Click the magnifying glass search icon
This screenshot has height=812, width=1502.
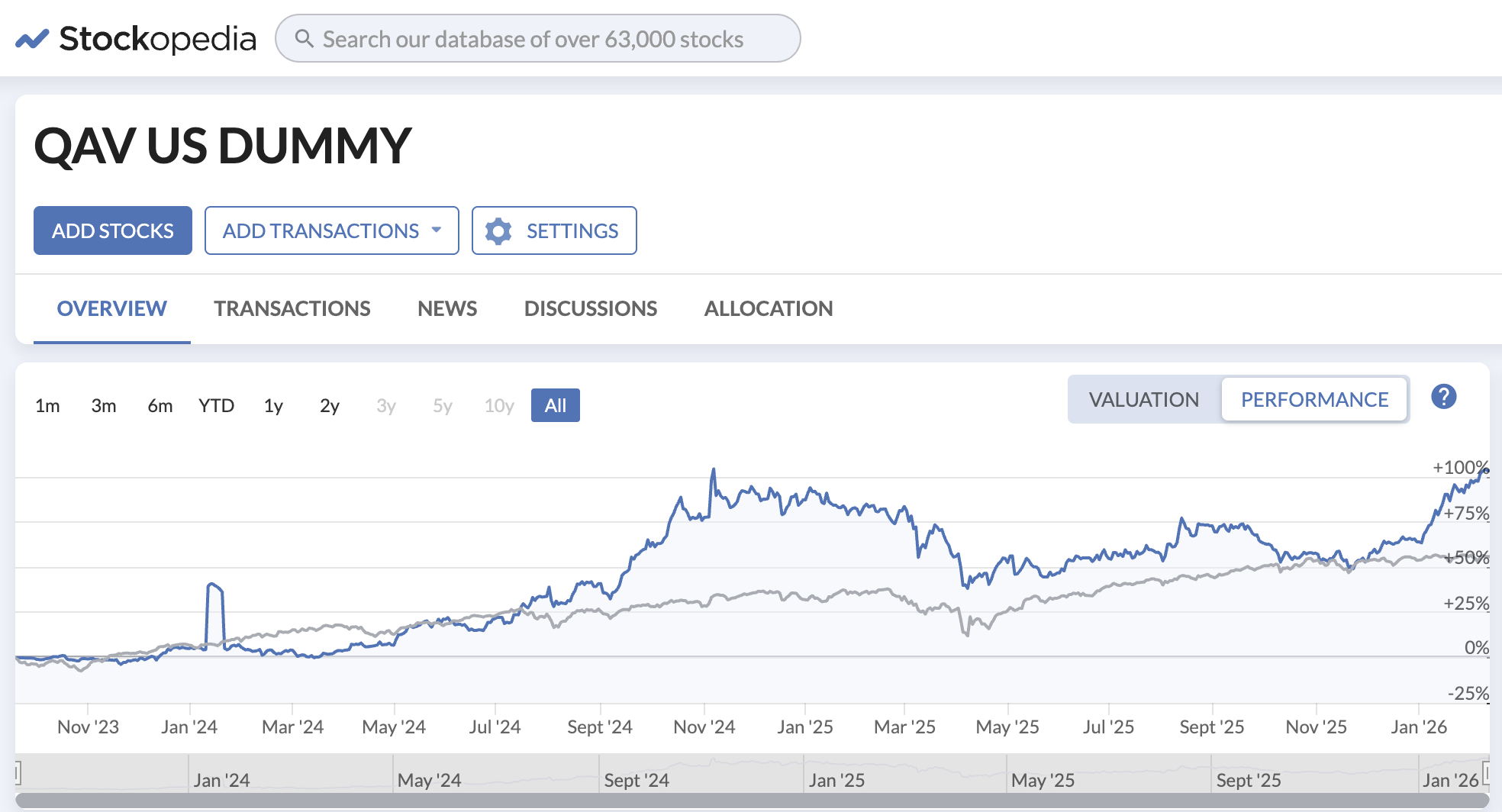pyautogui.click(x=306, y=38)
